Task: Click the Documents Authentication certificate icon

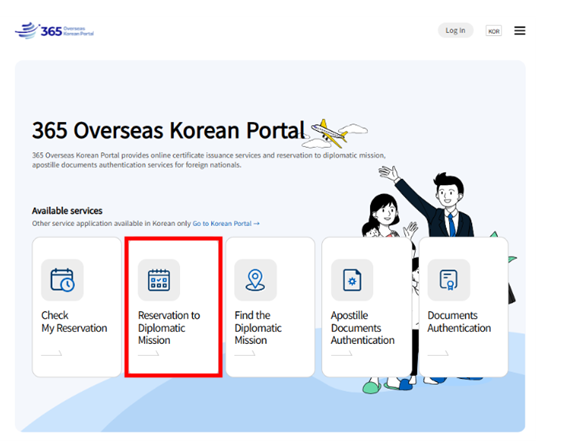Action: [448, 280]
